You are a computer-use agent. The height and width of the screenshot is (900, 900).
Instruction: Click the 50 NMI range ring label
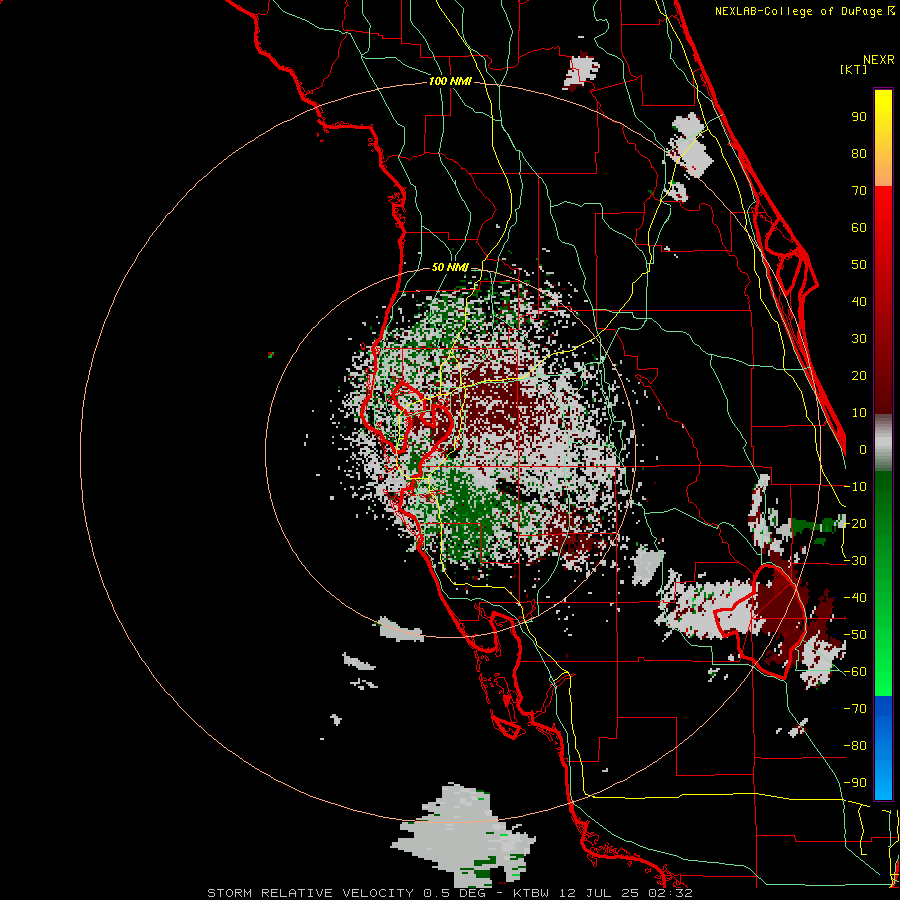(450, 267)
